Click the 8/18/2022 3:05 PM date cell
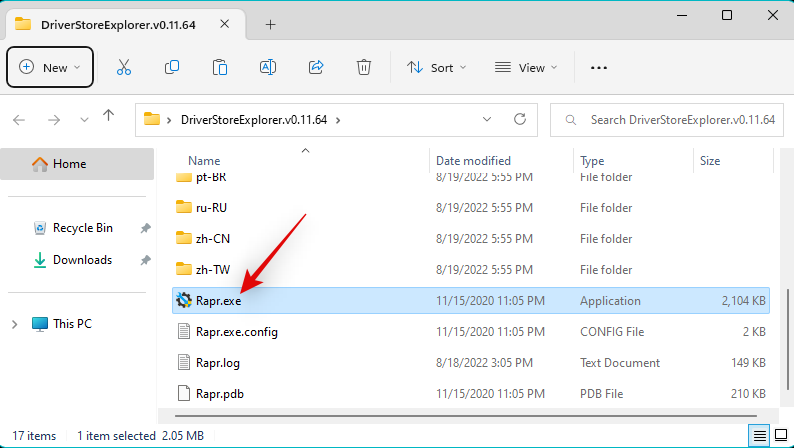Screen dimensions: 794x448 pos(484,363)
